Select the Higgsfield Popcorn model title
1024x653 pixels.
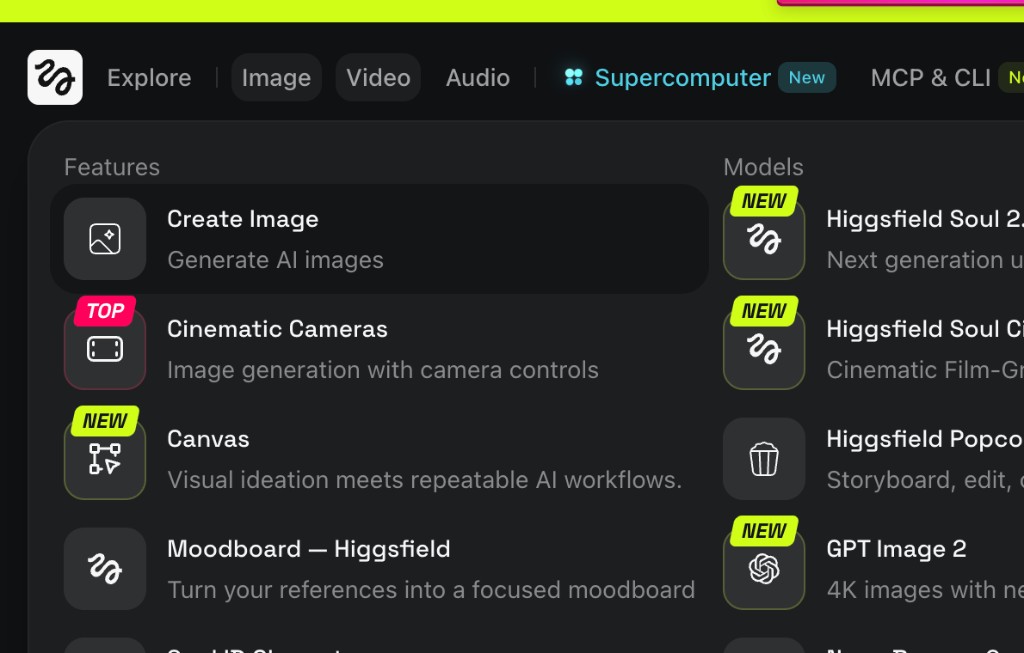coord(925,439)
